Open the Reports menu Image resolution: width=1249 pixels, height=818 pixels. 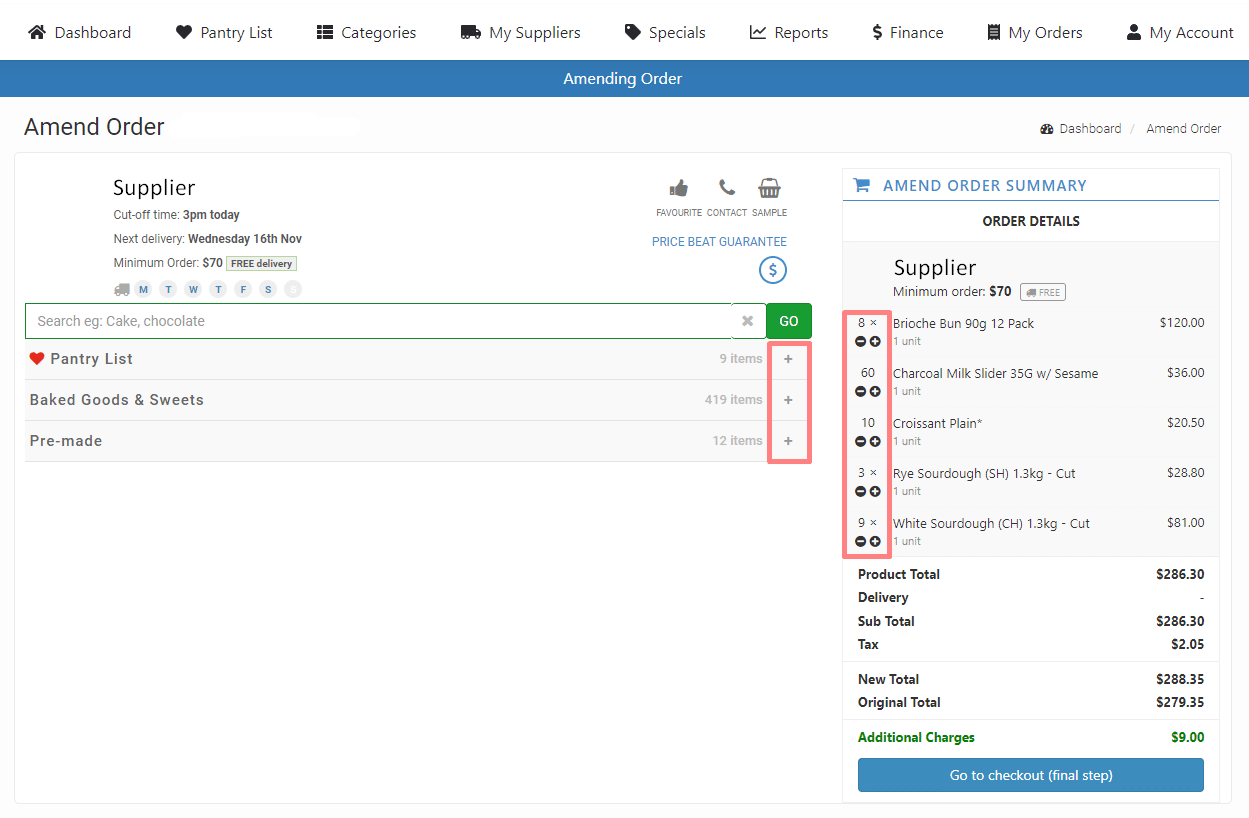789,31
